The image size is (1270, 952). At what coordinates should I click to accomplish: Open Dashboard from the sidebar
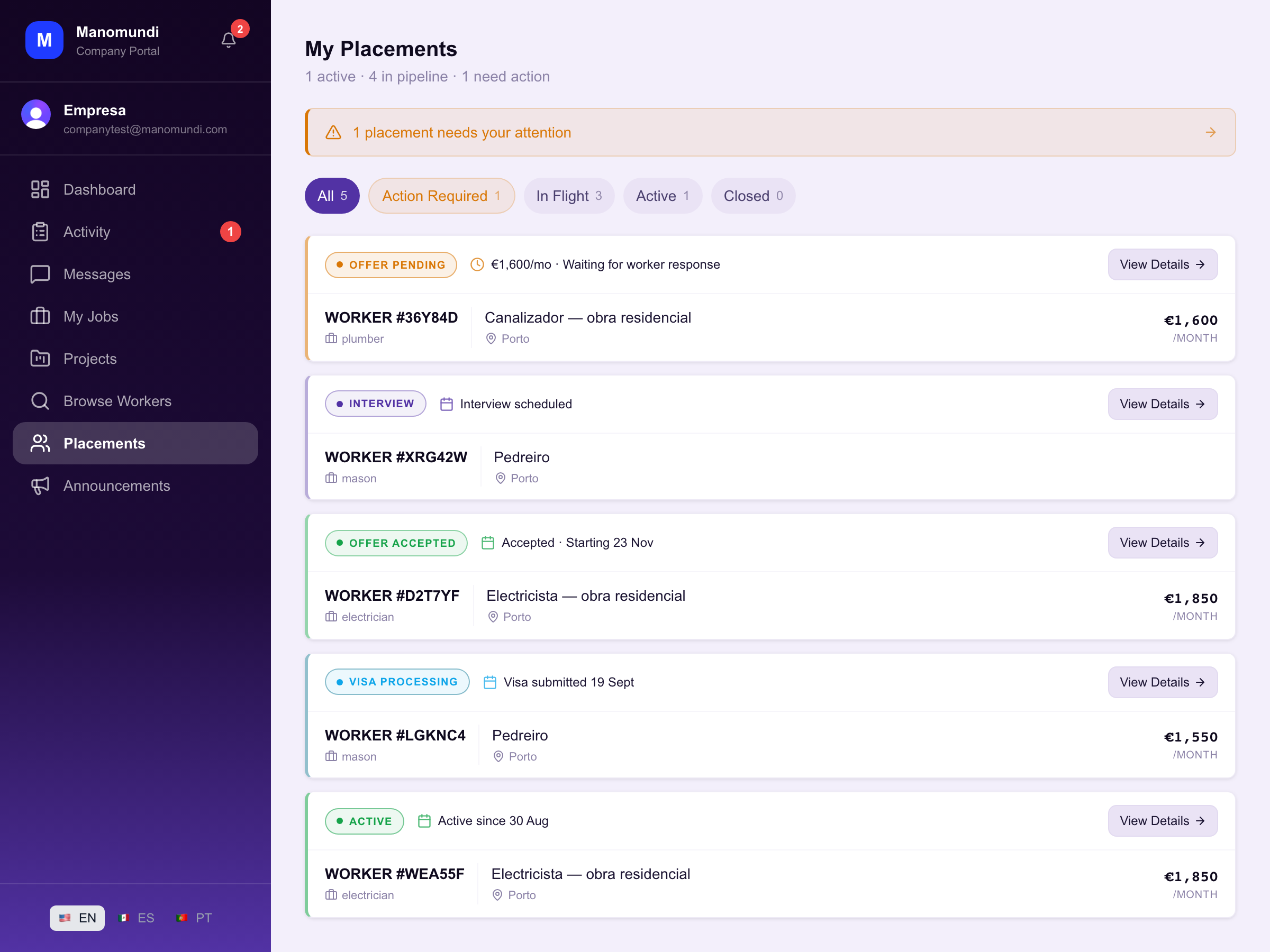point(135,189)
